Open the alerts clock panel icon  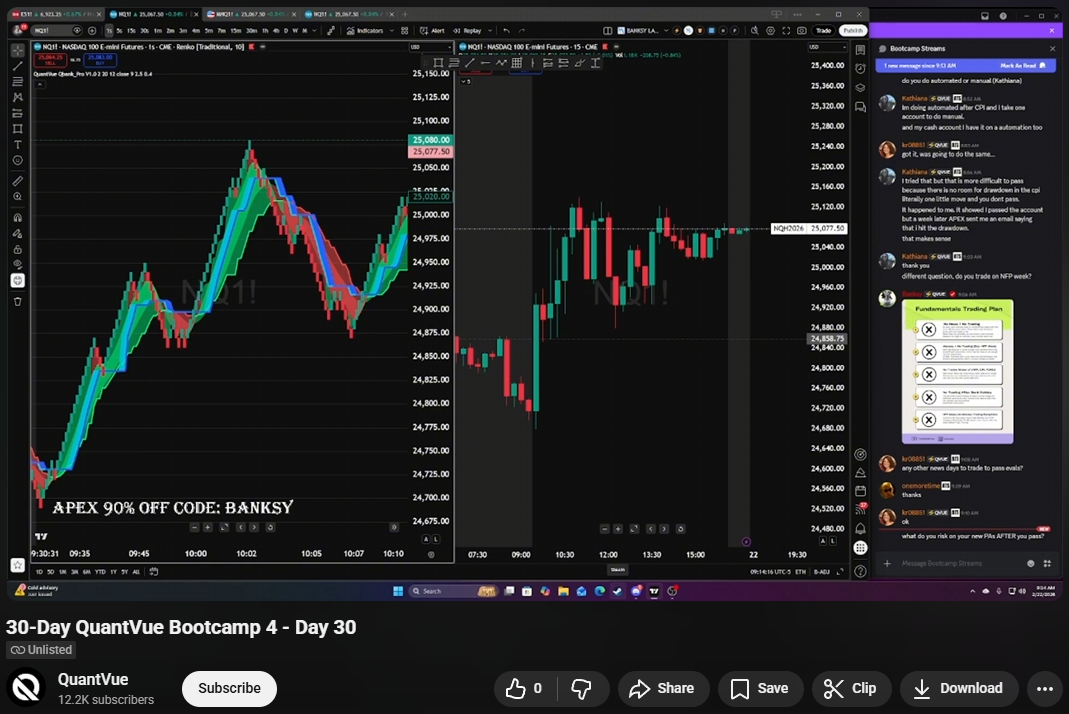tap(860, 68)
